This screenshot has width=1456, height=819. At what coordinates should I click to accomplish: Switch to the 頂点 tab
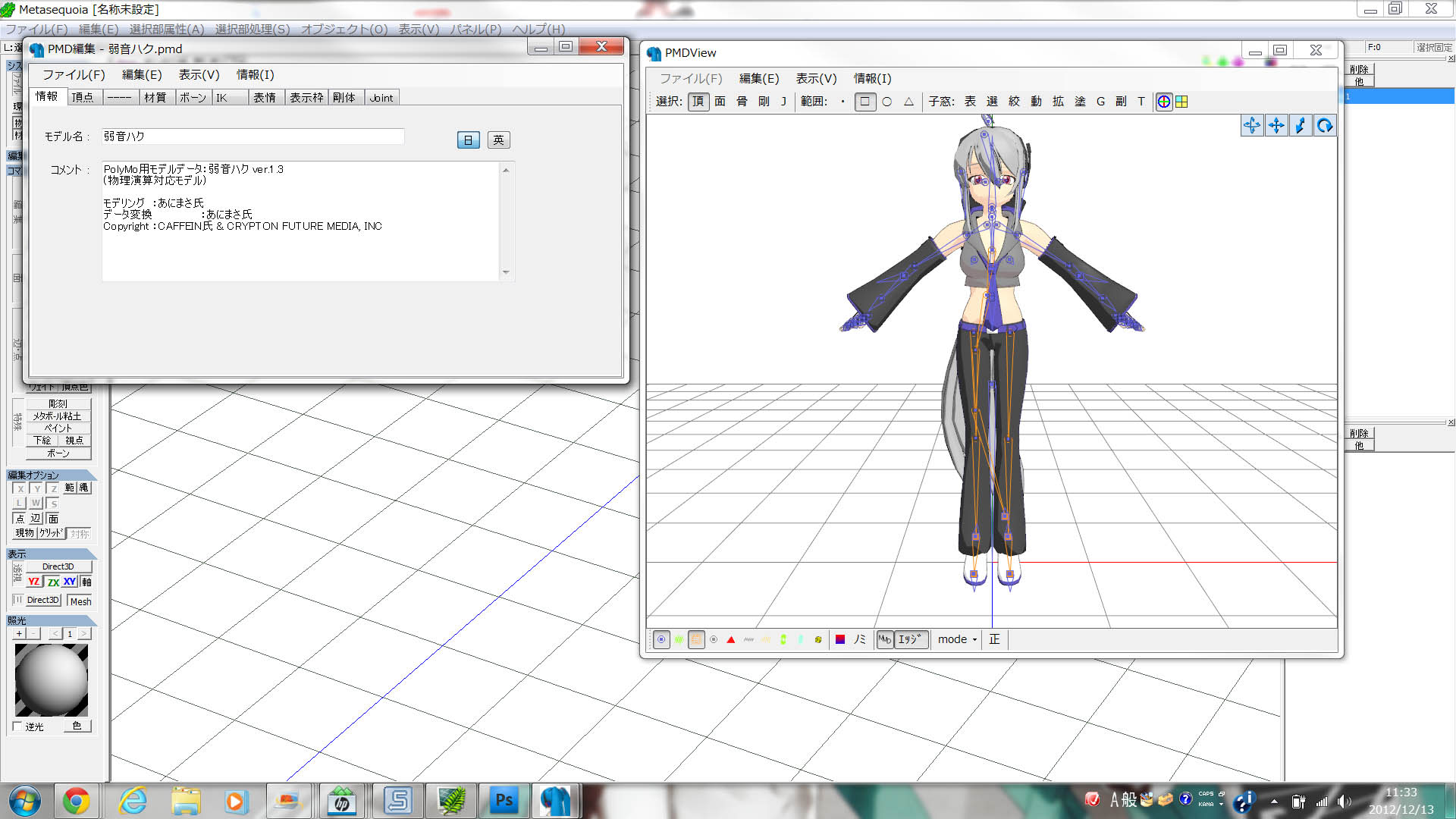83,98
